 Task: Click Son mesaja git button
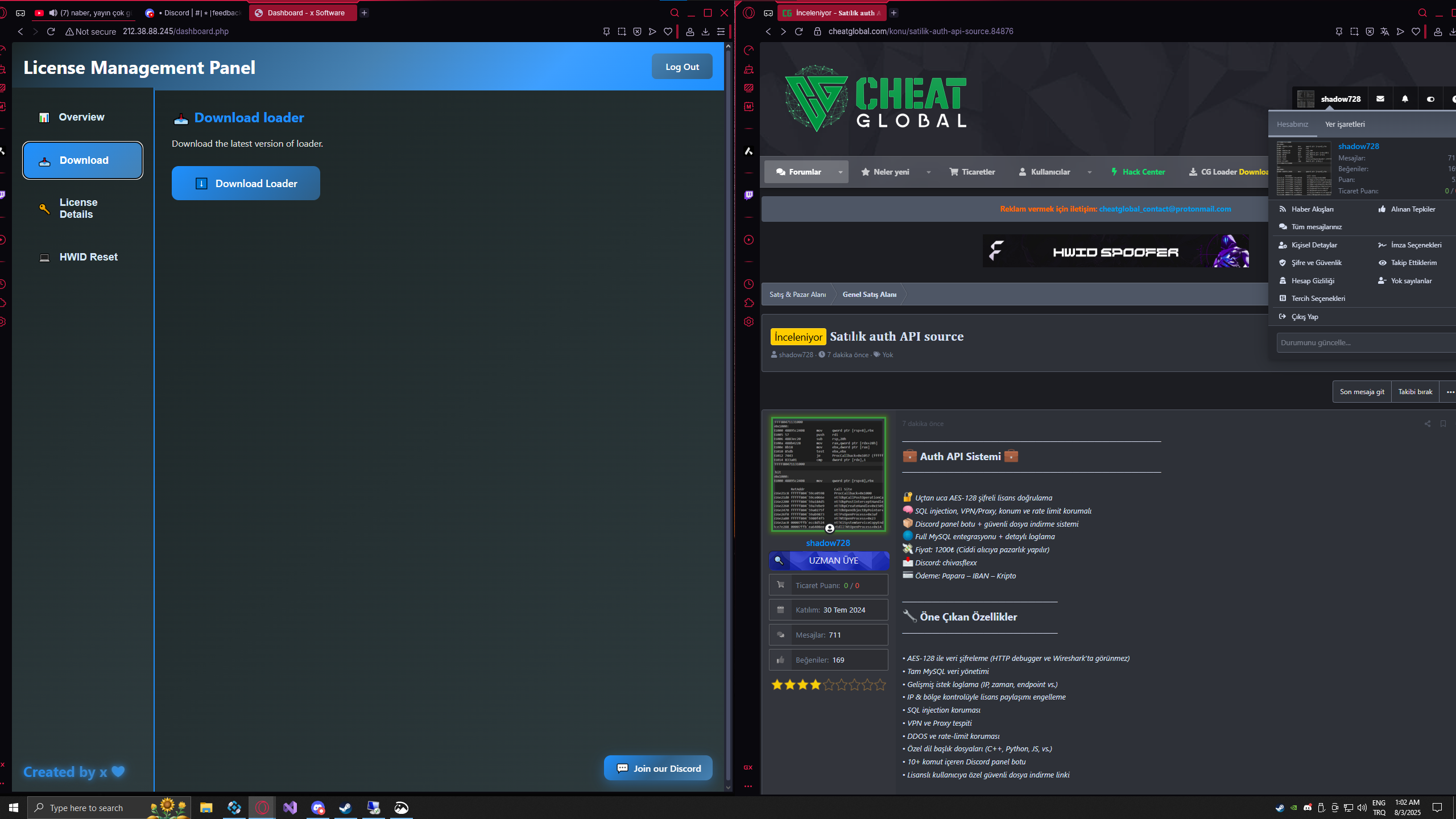[x=1362, y=392]
